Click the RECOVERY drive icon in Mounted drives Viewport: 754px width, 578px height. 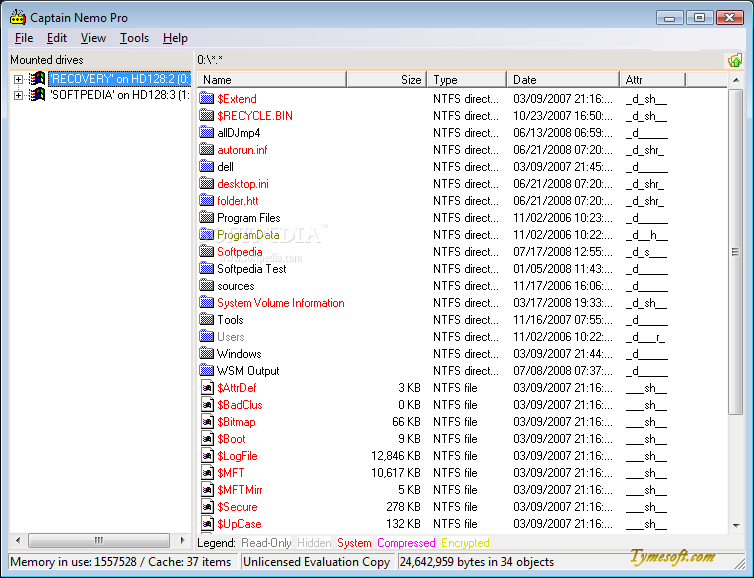click(37, 78)
